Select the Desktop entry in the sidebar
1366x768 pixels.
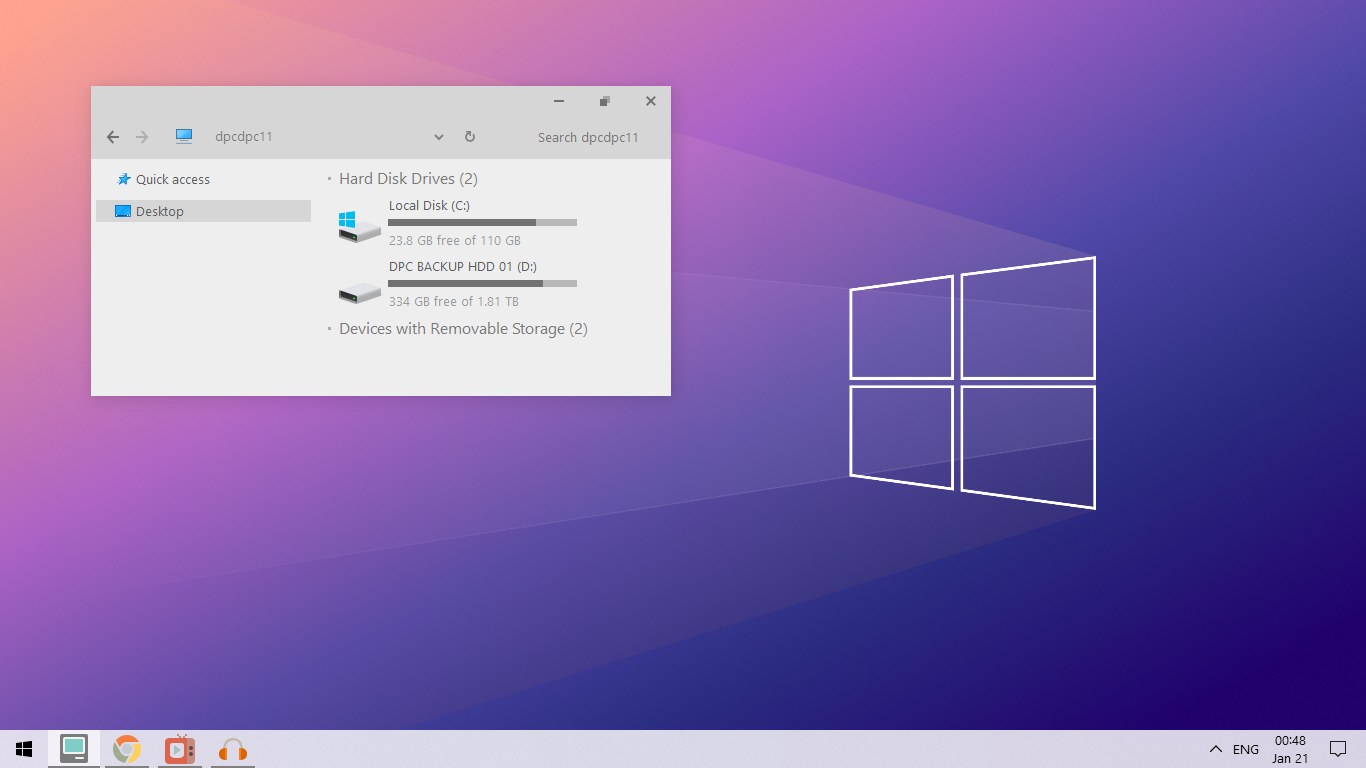coord(160,211)
